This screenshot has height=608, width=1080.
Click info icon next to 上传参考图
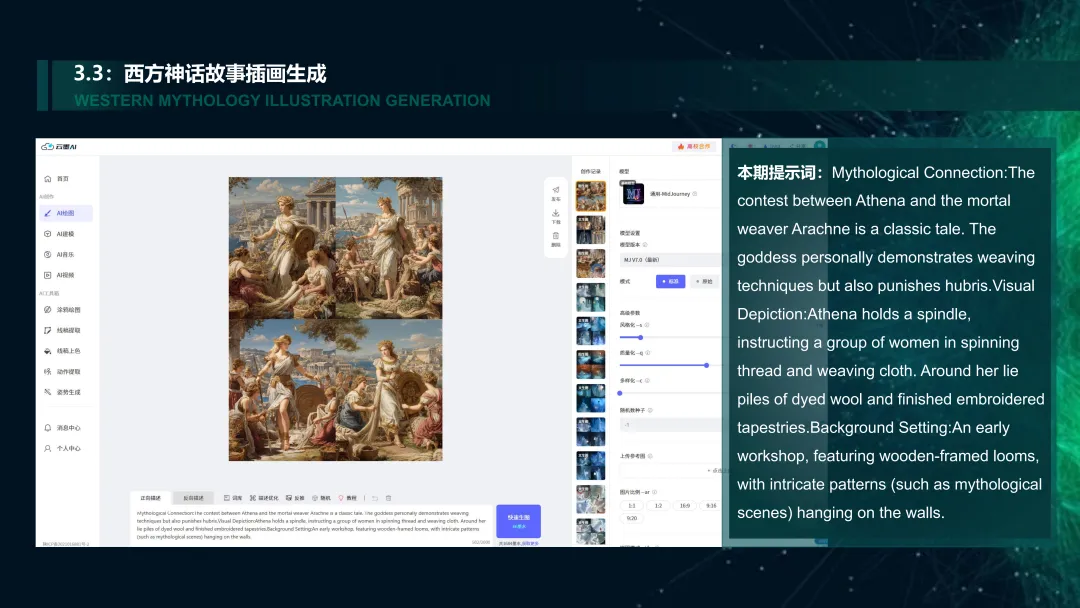(x=650, y=456)
